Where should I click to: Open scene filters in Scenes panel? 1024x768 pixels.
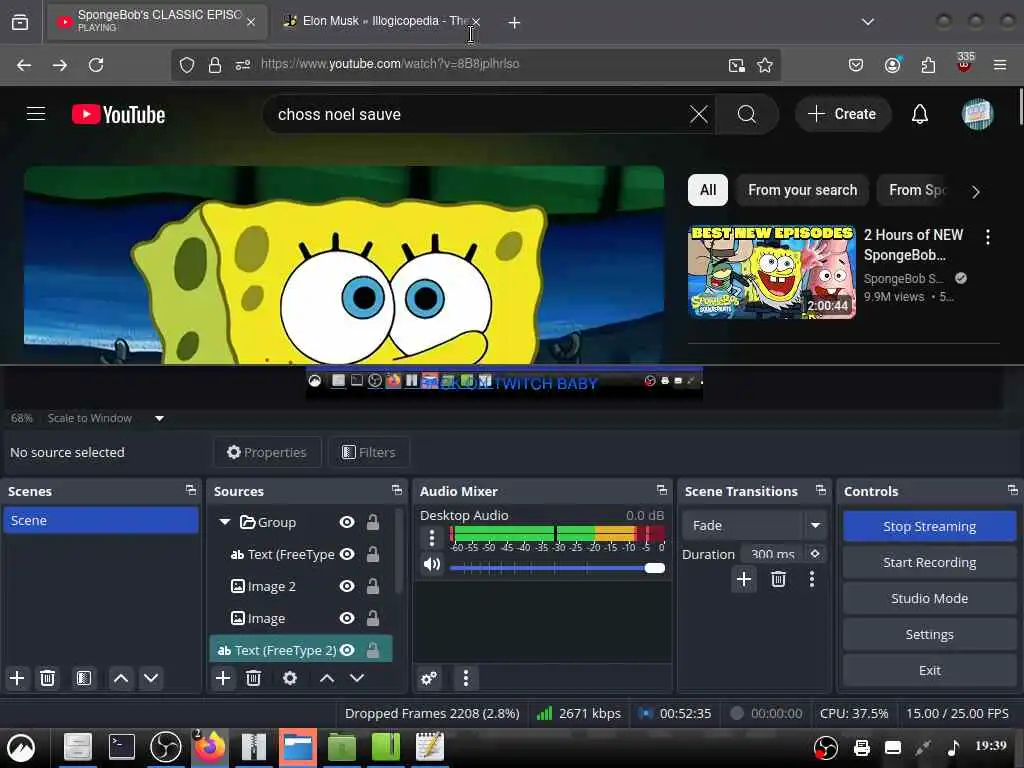coord(84,678)
